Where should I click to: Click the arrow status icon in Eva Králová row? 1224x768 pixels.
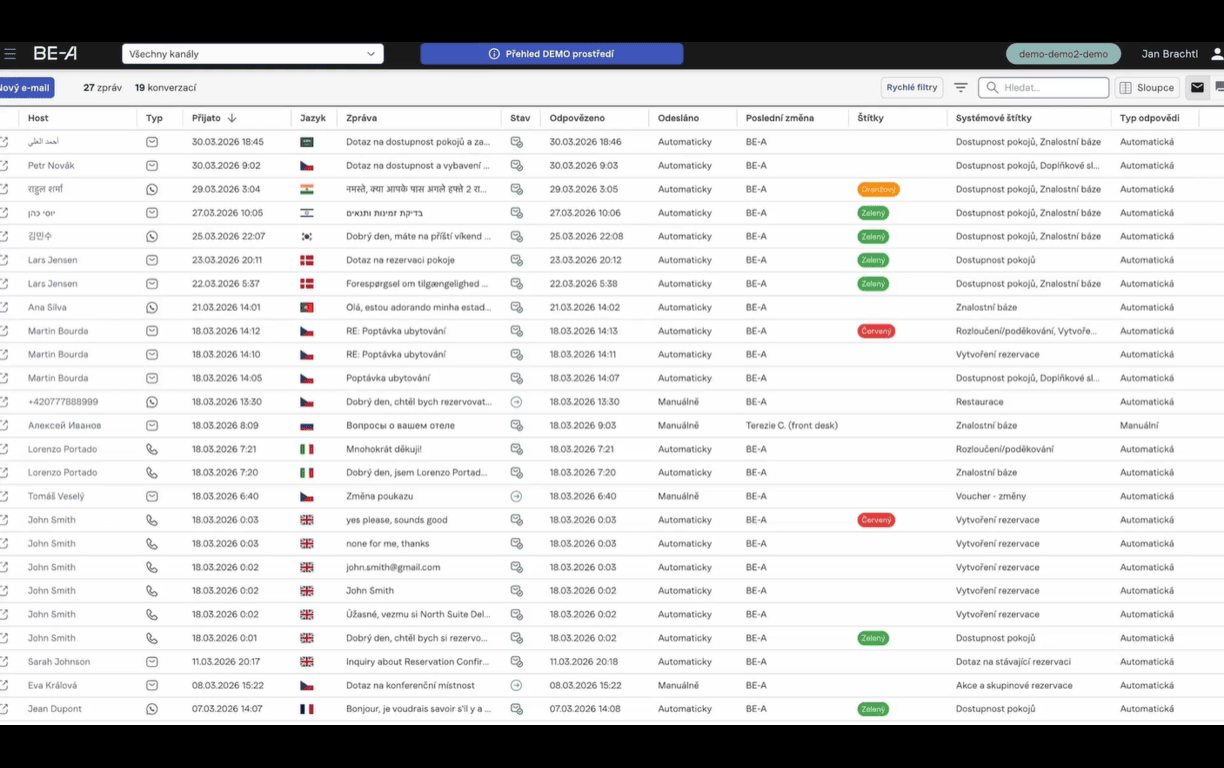coord(516,685)
